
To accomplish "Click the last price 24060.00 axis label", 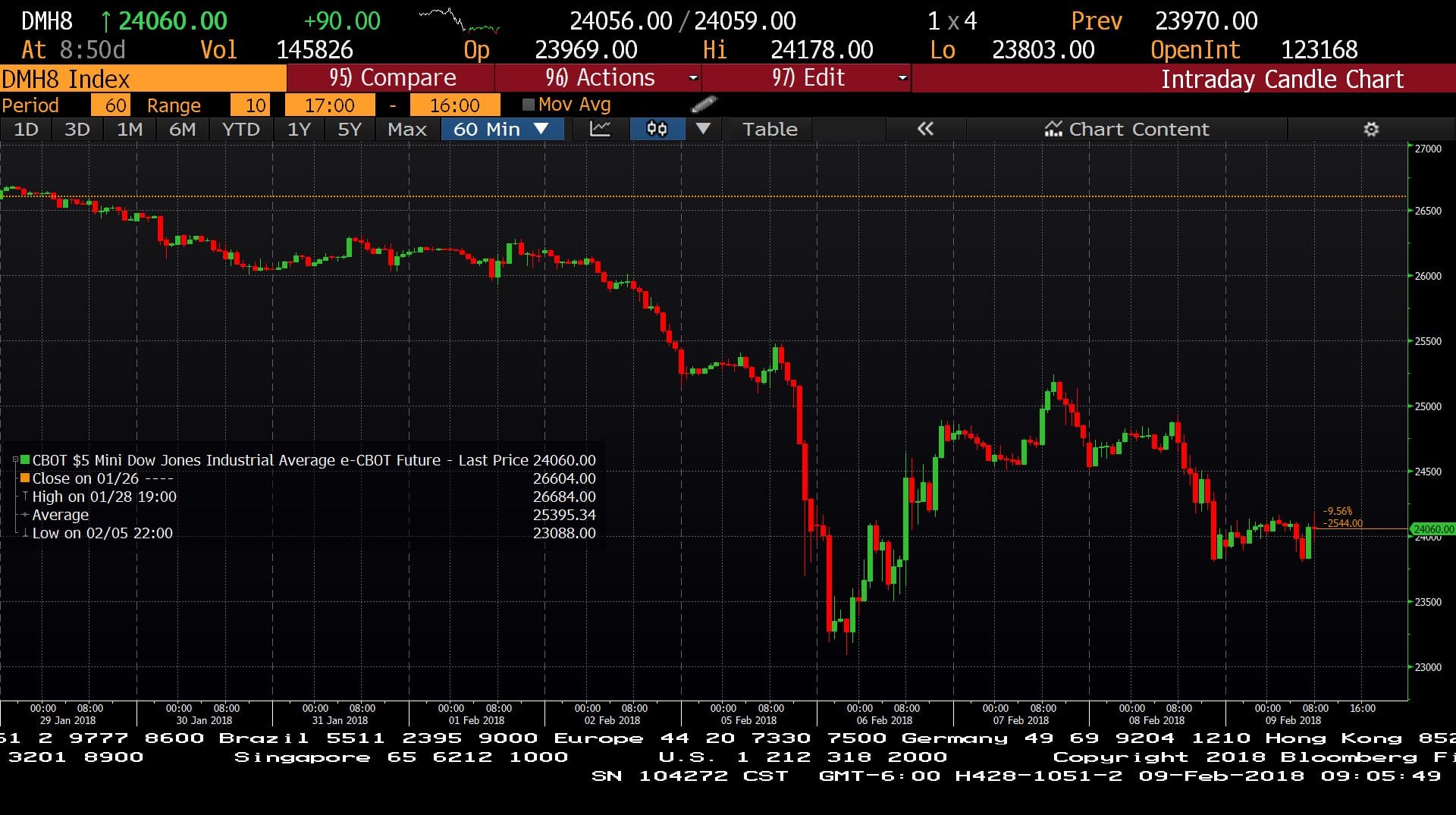I will click(1432, 529).
